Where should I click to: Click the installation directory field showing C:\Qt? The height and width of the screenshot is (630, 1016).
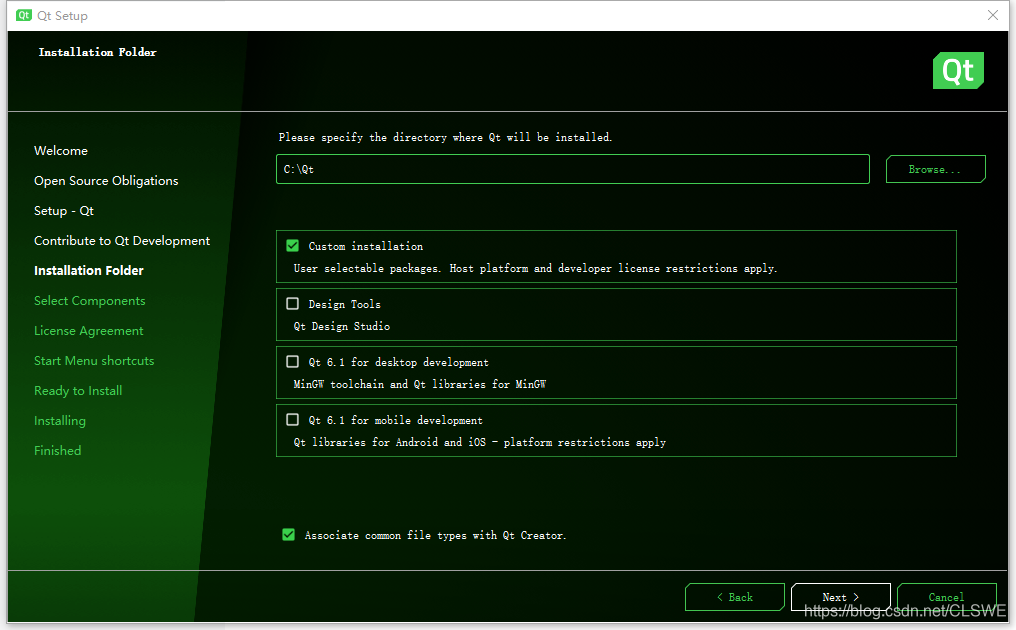[573, 169]
